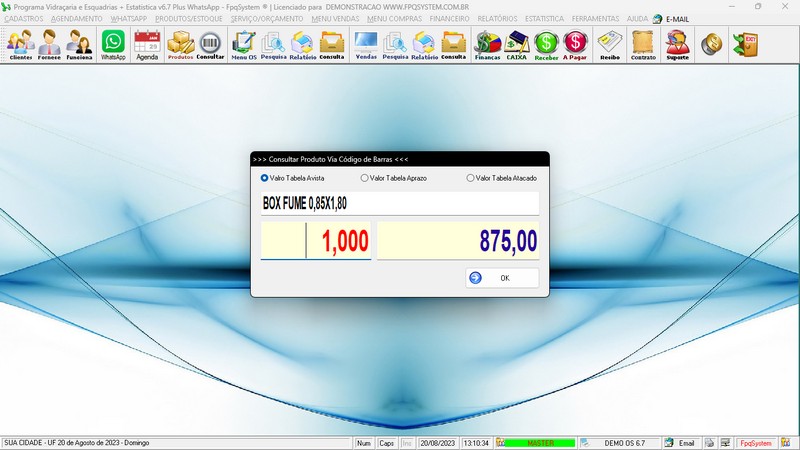
Task: Click the Caps indicator in status bar
Action: pos(386,443)
